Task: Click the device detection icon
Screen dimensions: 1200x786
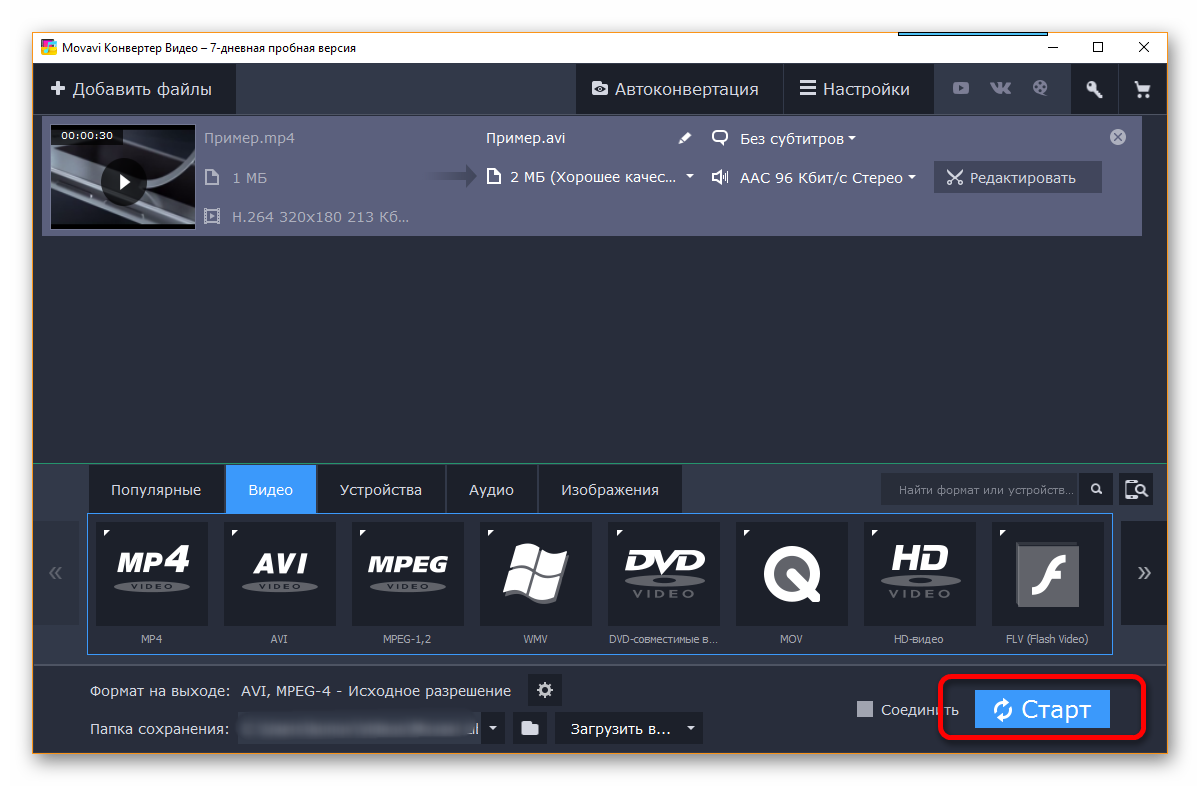Action: tap(1136, 489)
